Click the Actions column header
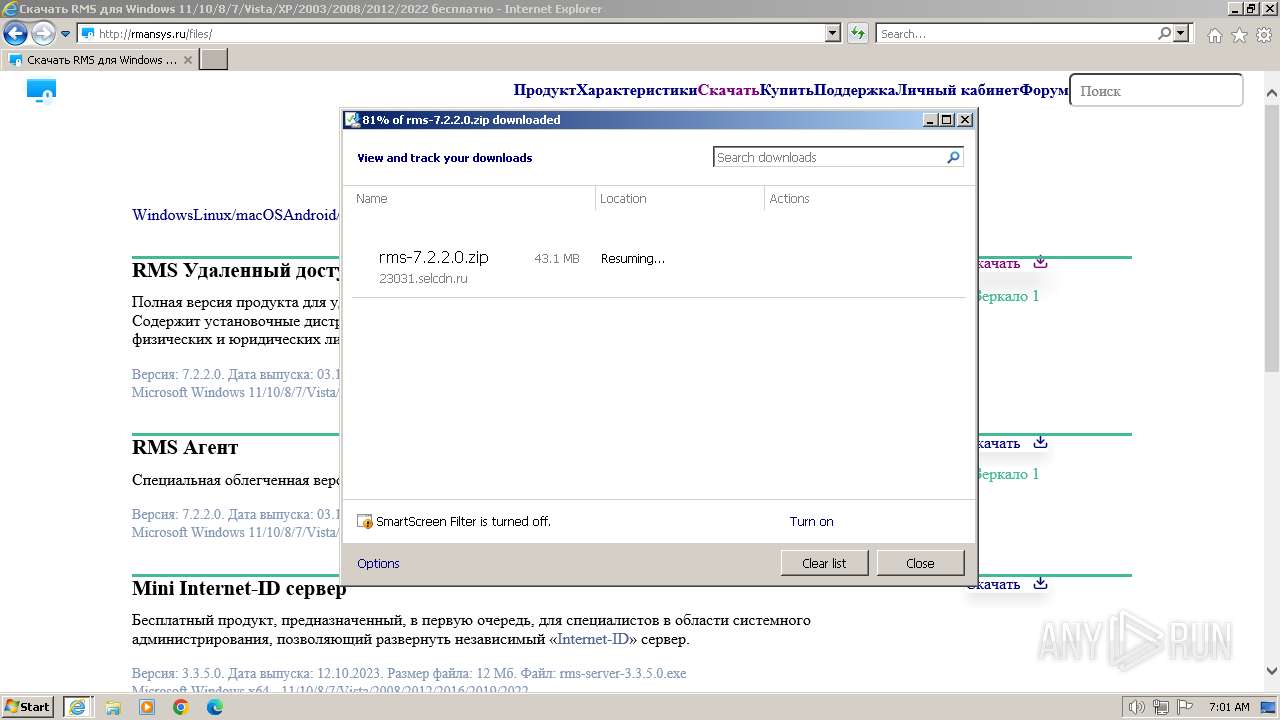The width and height of the screenshot is (1280, 720). [x=789, y=198]
